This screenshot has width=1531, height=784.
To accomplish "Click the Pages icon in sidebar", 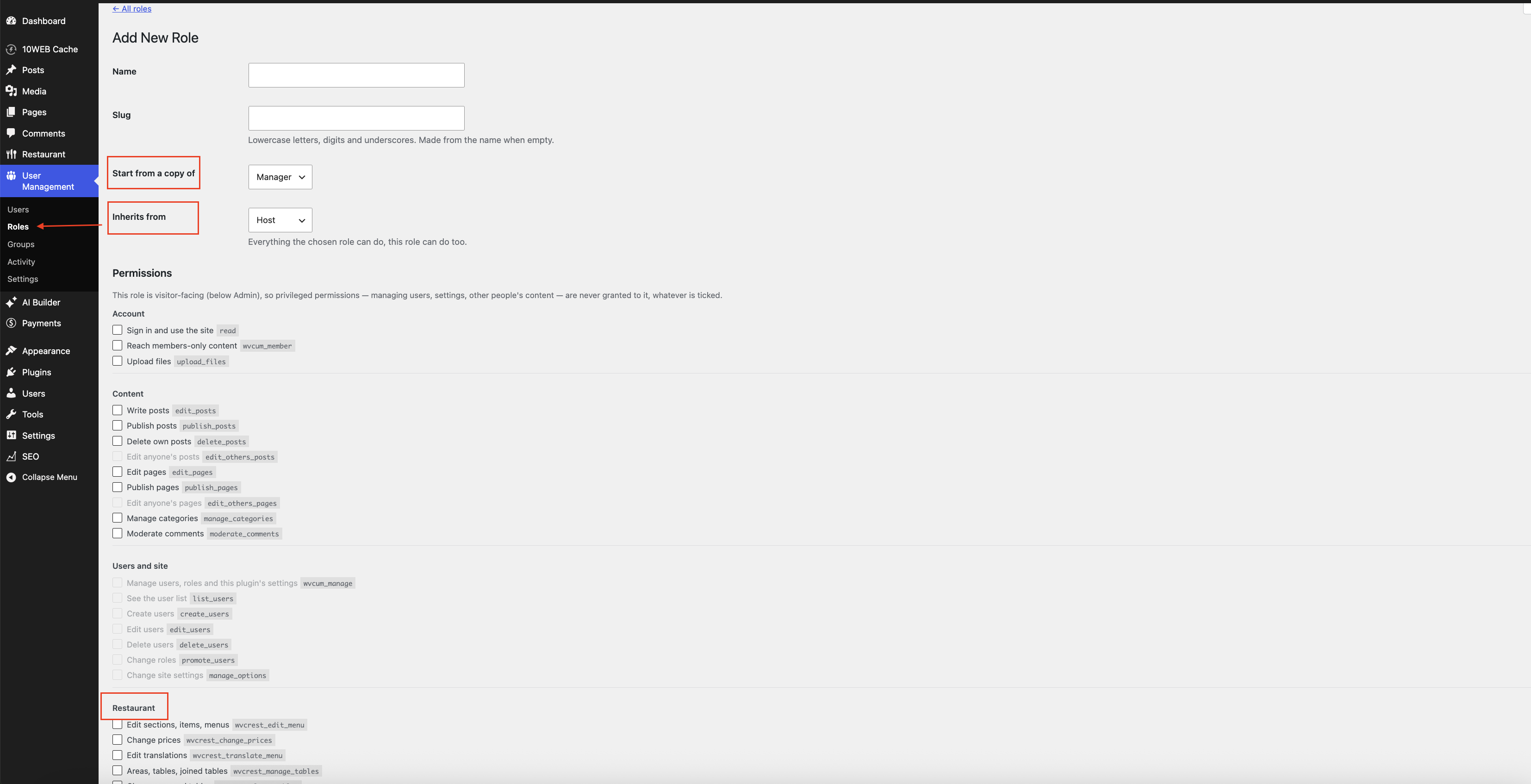I will 11,112.
